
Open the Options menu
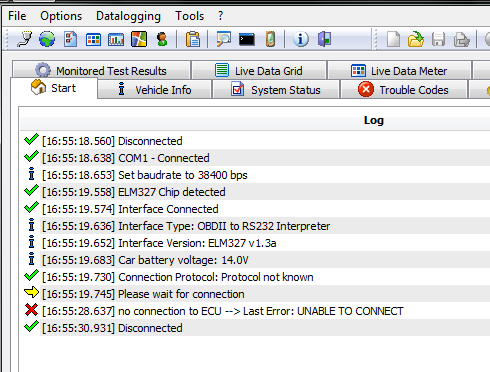click(61, 16)
